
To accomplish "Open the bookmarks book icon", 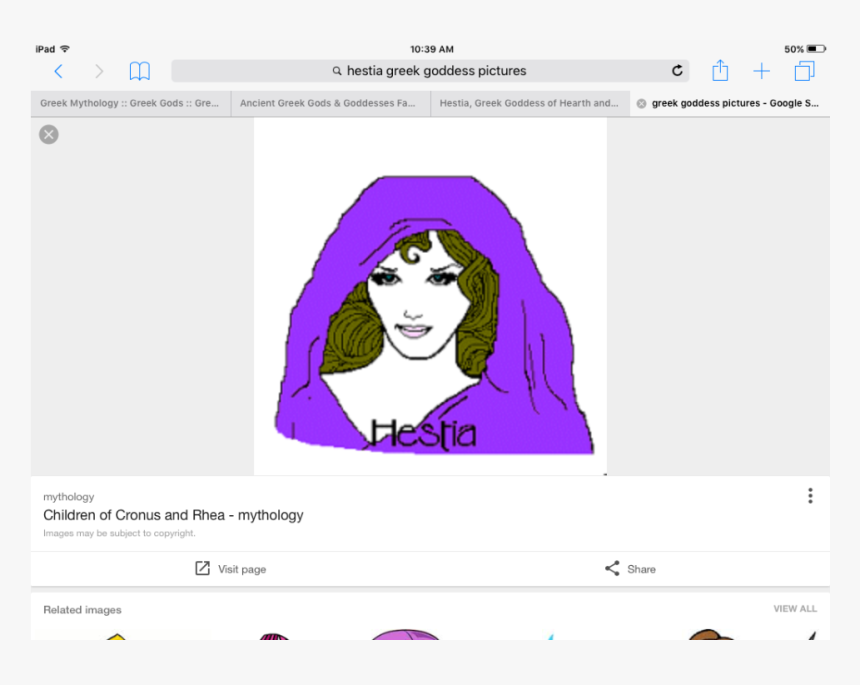I will coord(140,71).
